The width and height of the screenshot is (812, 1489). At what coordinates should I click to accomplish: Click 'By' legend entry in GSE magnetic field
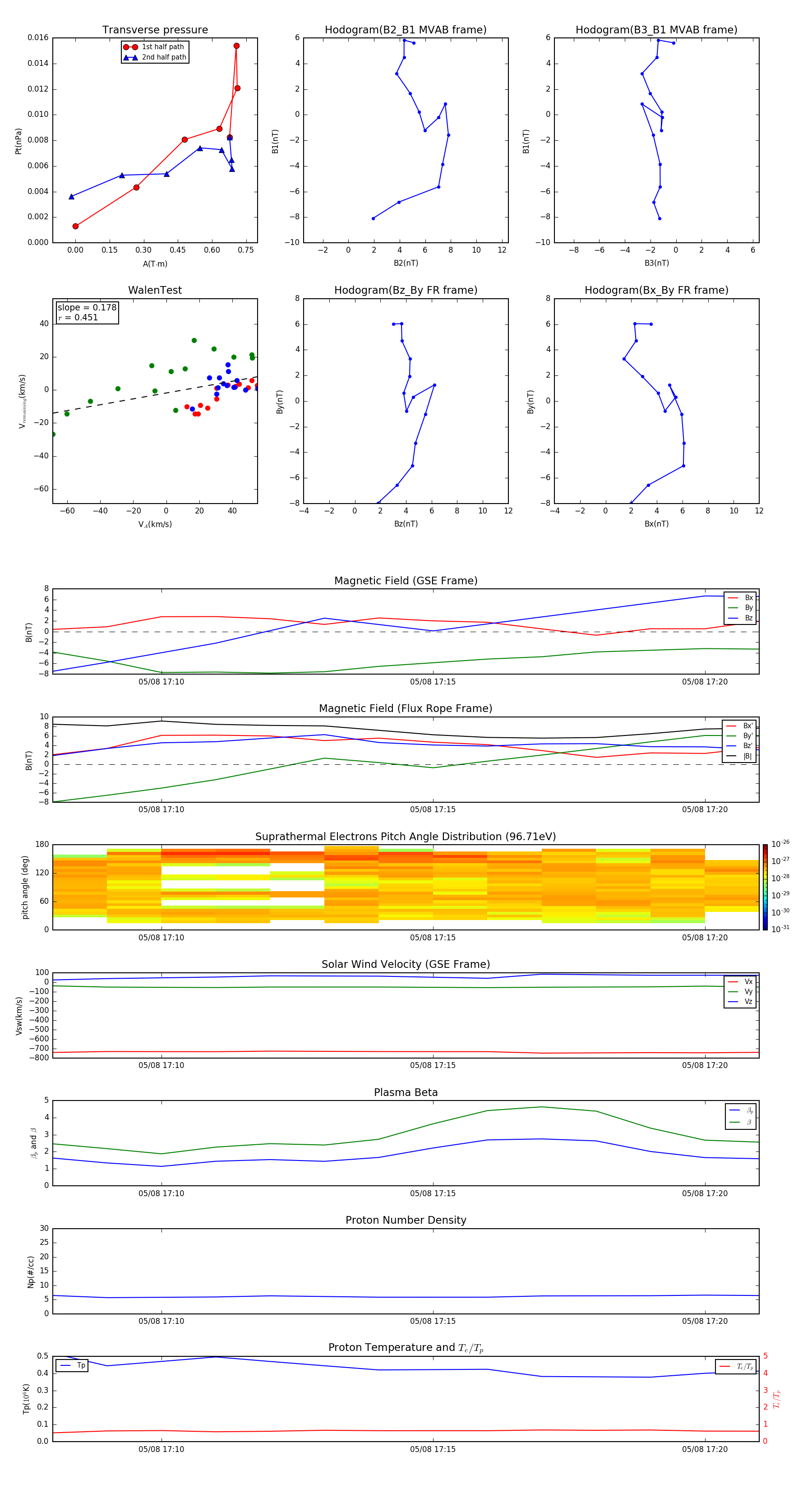coord(740,607)
